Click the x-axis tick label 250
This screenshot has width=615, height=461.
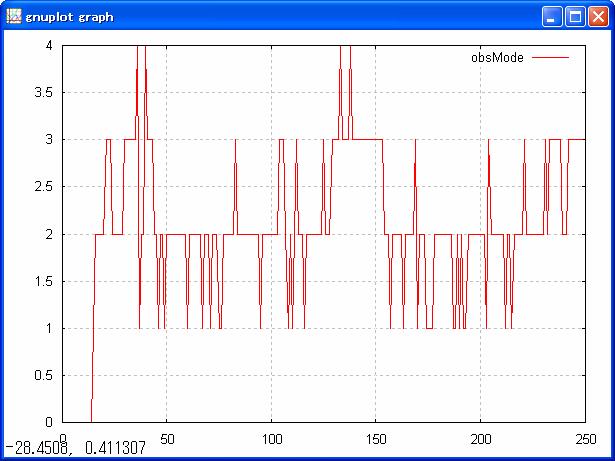584,438
